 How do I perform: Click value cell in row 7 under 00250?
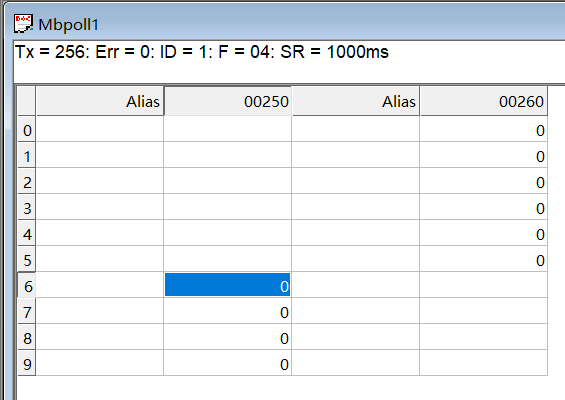(x=227, y=311)
